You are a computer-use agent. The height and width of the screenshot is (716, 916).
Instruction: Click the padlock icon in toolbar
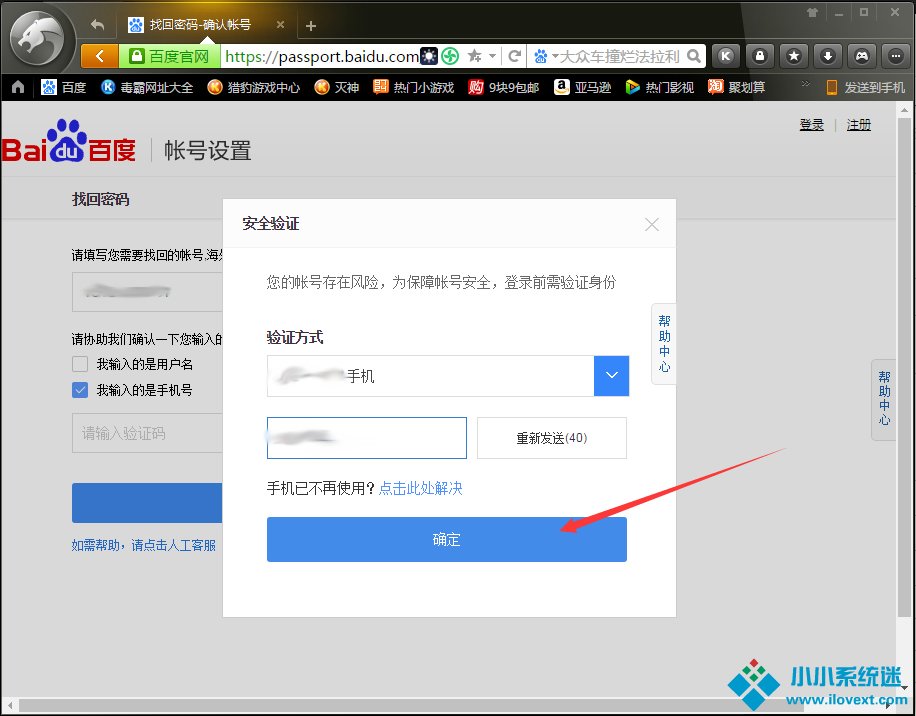pos(761,56)
